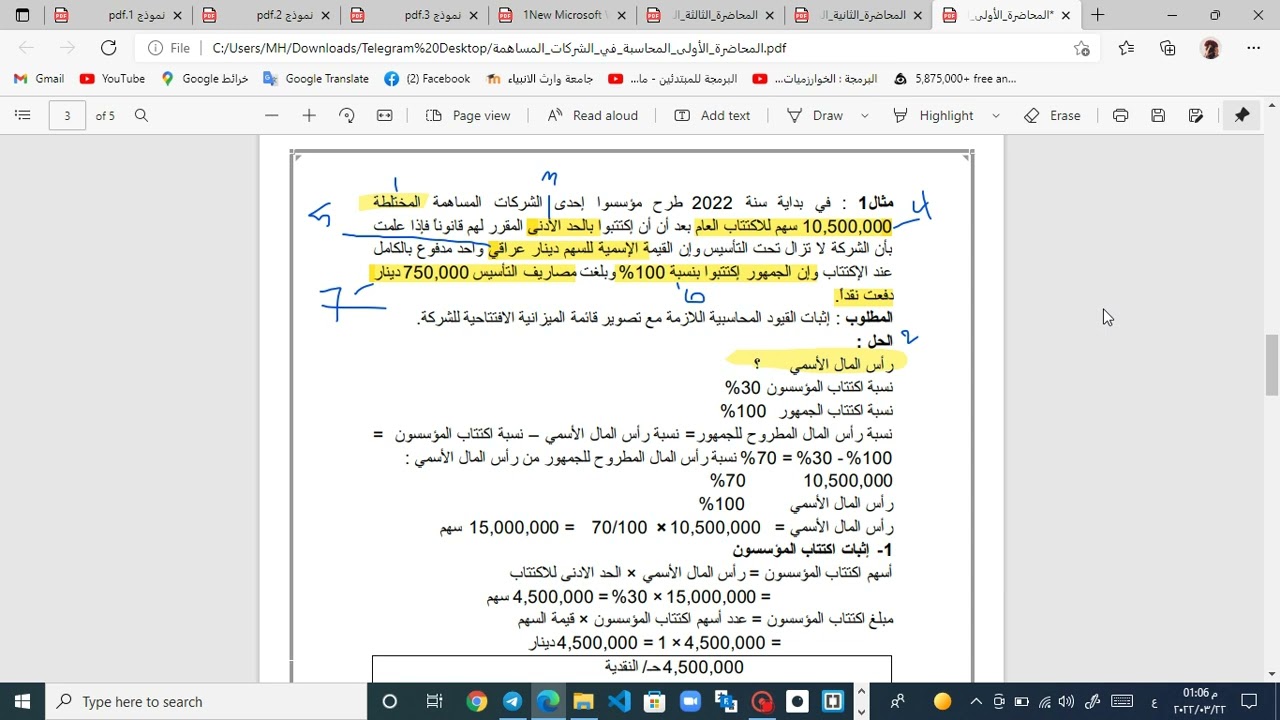The height and width of the screenshot is (720, 1280).
Task: Switch to the نموذج 1.pdf tab
Action: click(x=116, y=15)
